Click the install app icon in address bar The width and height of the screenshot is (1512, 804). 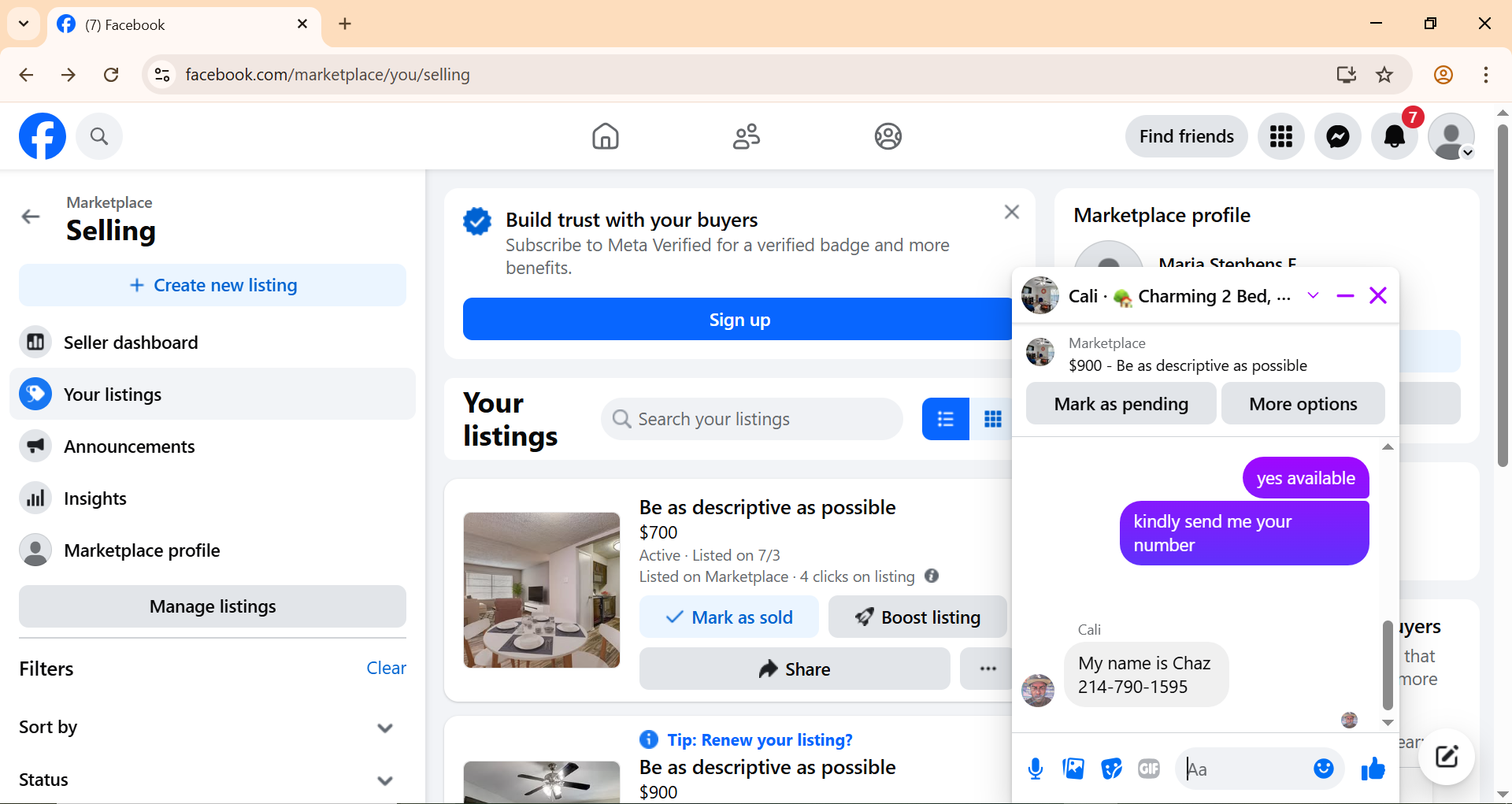[1347, 75]
